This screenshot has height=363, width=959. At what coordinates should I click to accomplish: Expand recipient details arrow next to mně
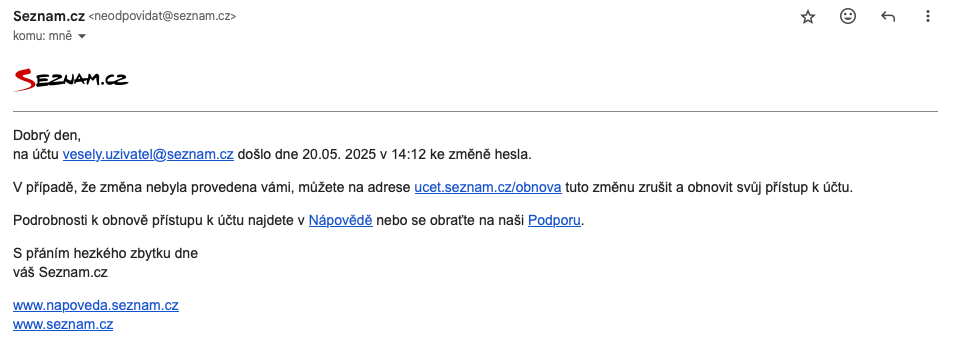(x=82, y=36)
